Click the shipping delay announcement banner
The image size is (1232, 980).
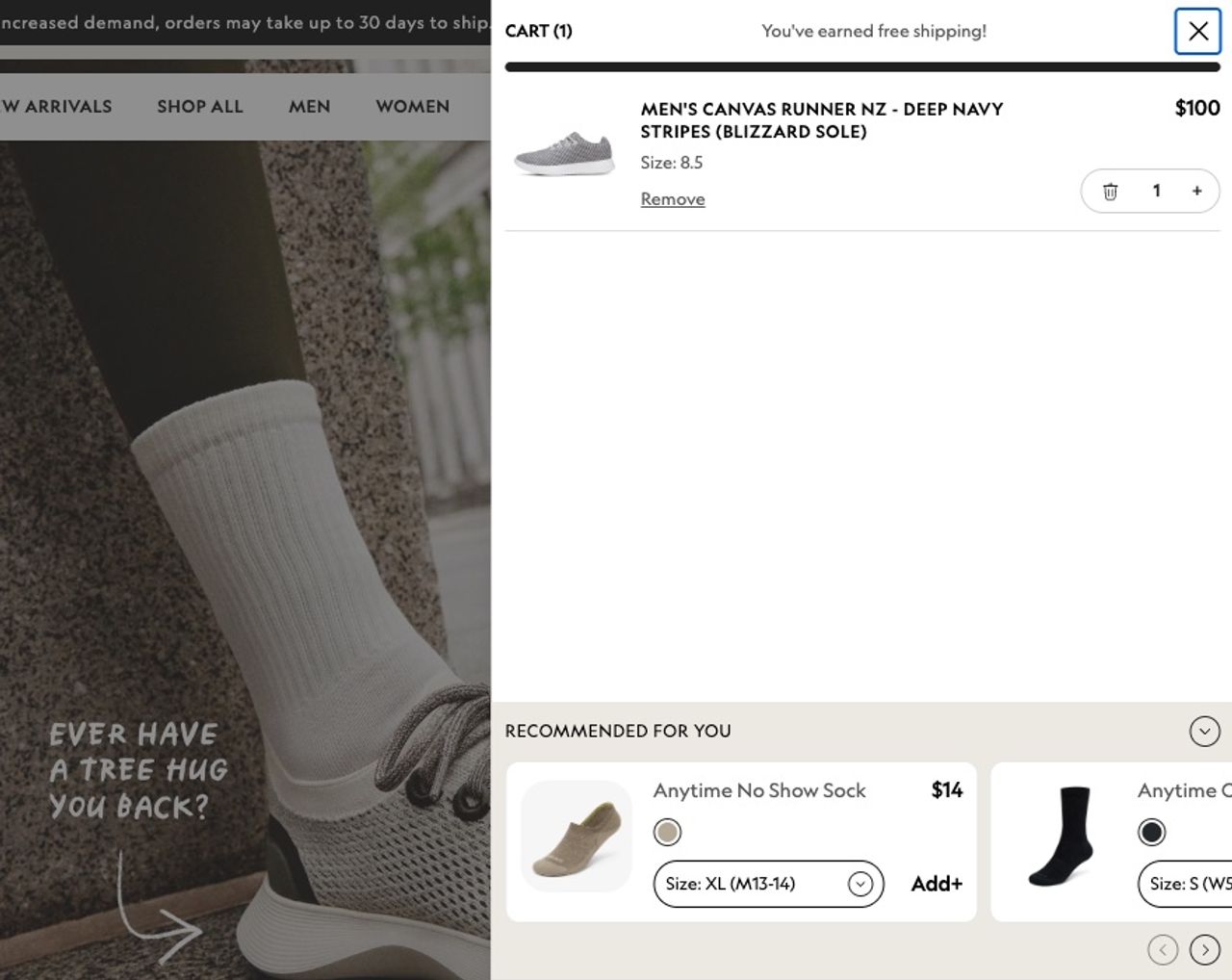point(245,22)
